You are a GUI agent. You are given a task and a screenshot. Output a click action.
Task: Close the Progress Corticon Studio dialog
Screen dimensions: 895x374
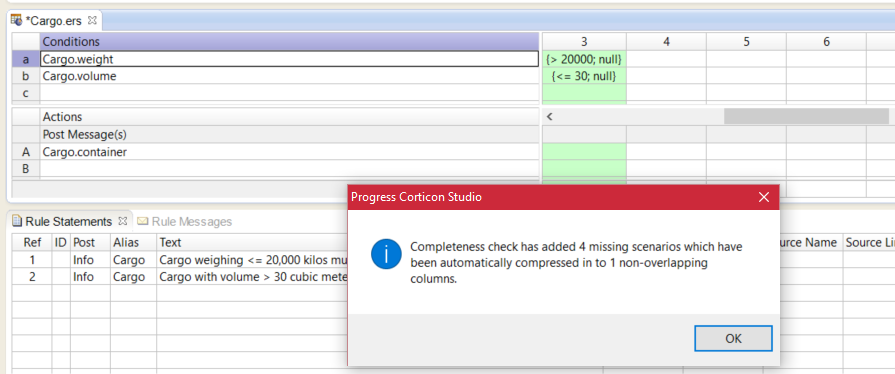[764, 198]
